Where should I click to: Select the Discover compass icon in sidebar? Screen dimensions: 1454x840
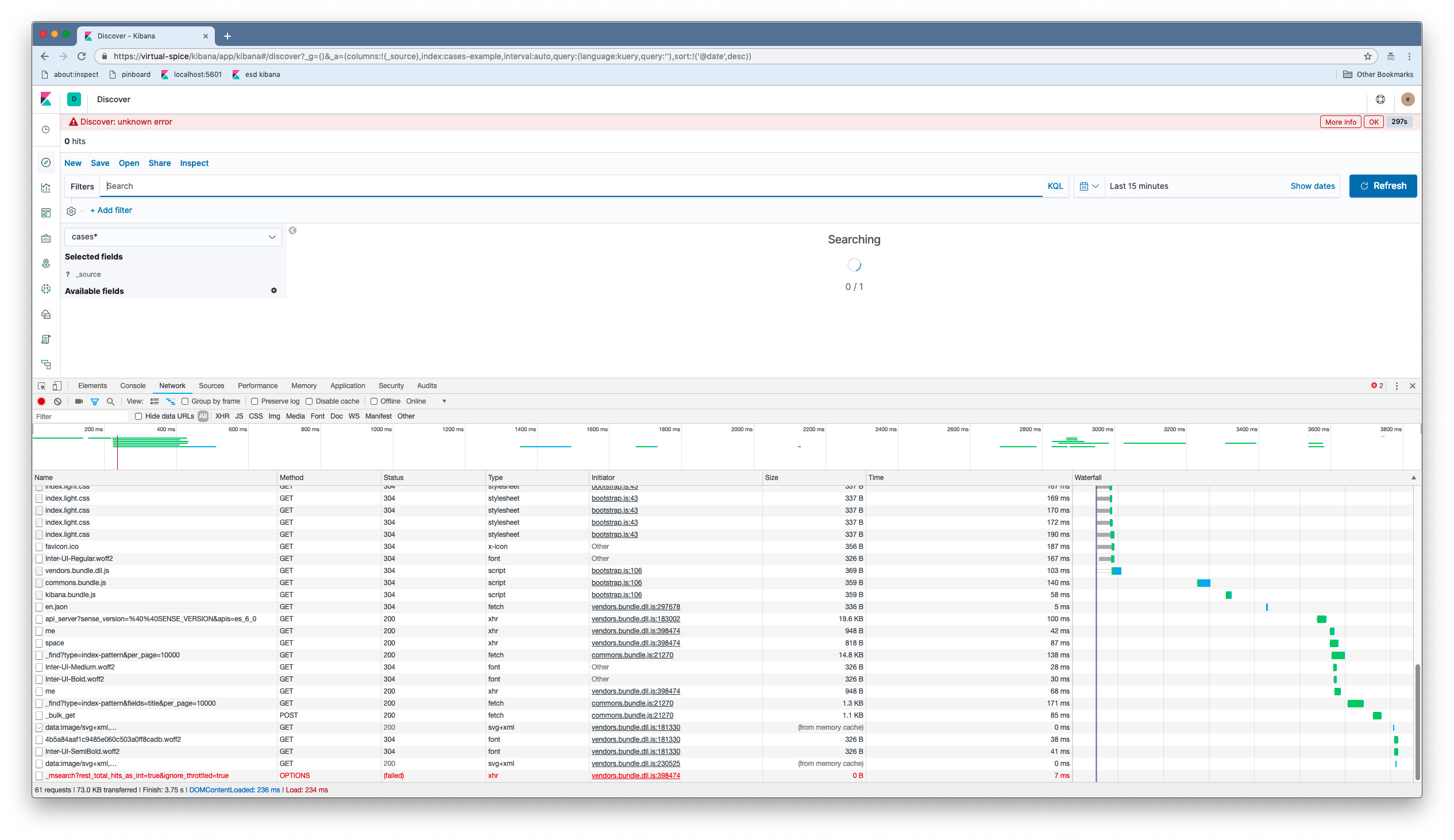46,162
